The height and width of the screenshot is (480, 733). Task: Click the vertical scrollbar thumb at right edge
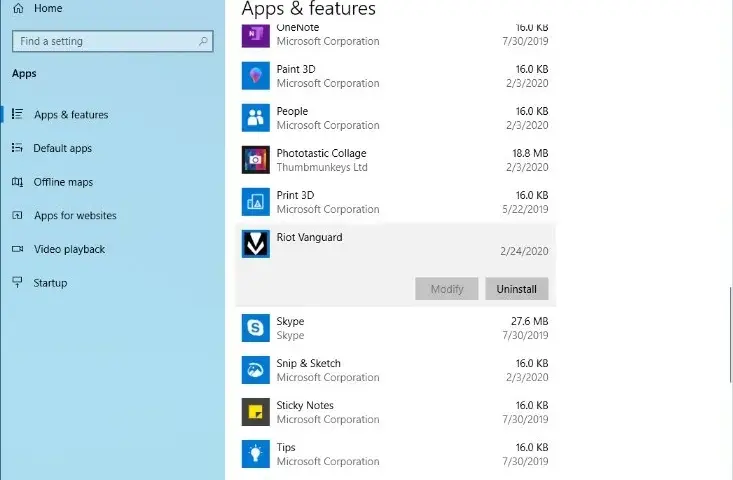(731, 335)
